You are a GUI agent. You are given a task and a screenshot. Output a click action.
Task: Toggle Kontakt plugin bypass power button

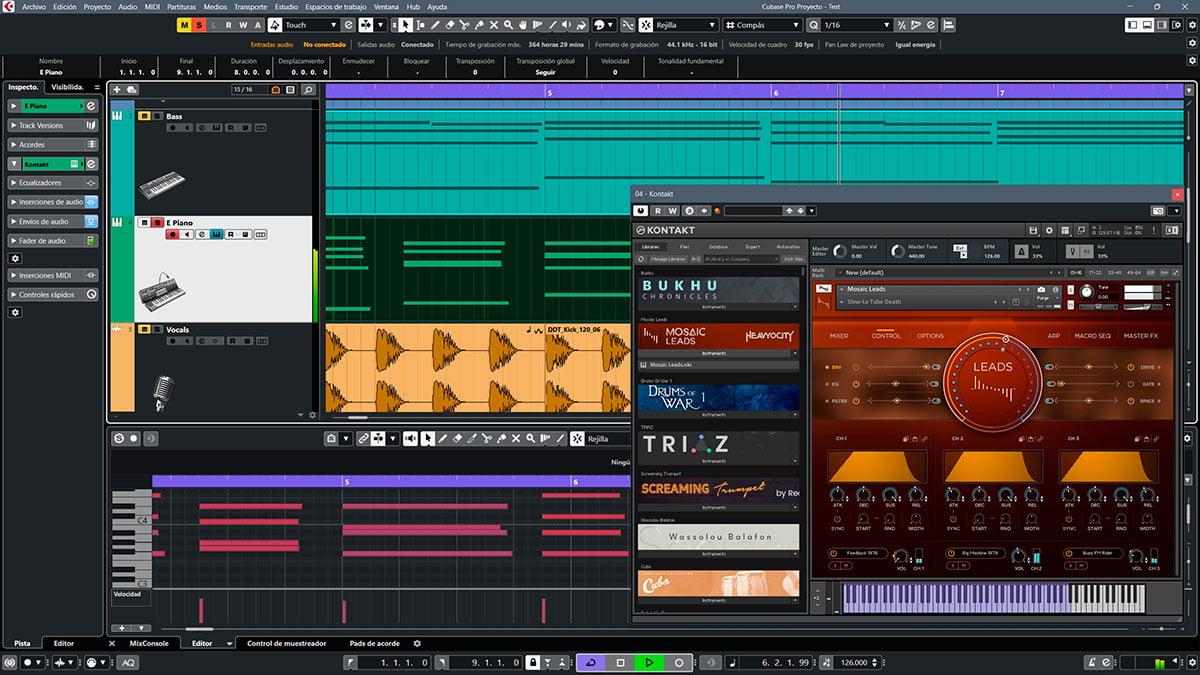pos(642,211)
